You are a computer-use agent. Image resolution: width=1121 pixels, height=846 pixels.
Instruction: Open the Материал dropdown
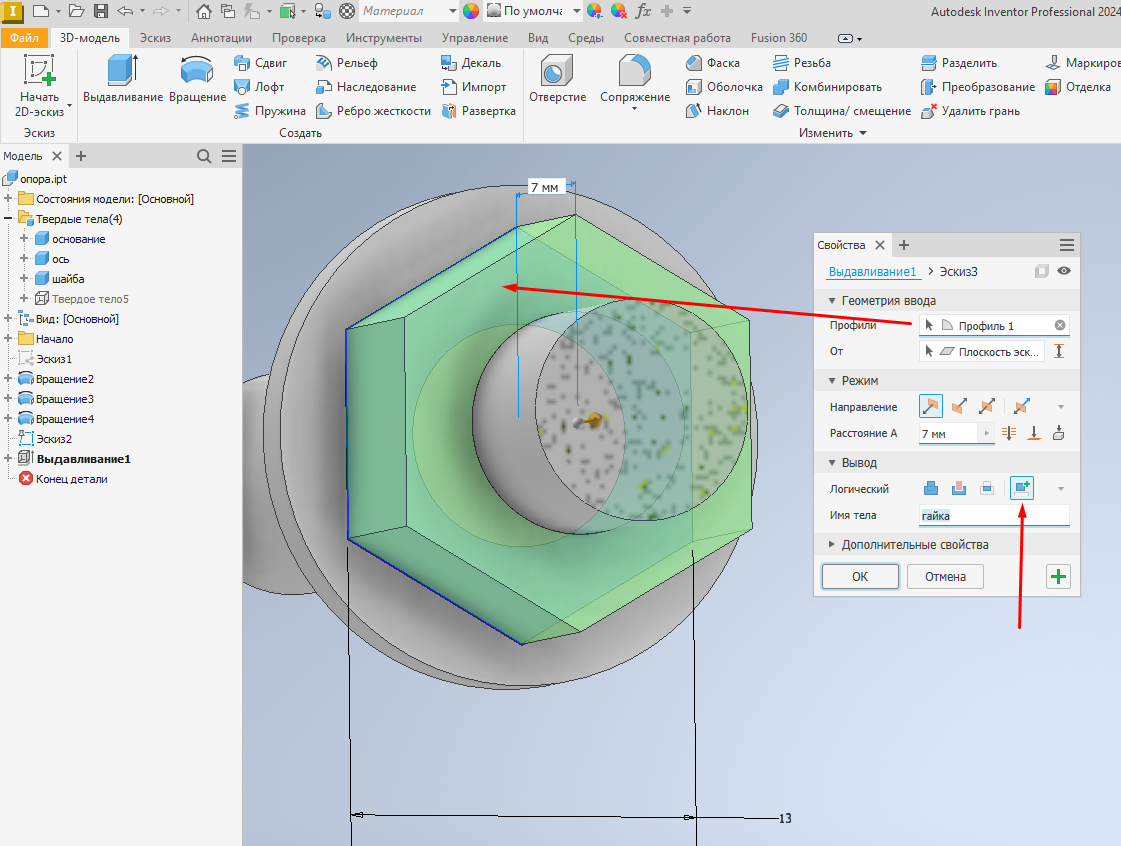click(453, 11)
